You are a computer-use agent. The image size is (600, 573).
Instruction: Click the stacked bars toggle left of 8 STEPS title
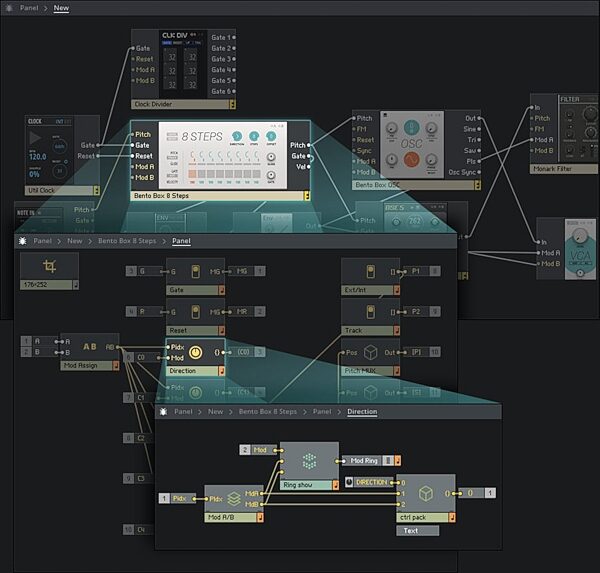pos(172,136)
